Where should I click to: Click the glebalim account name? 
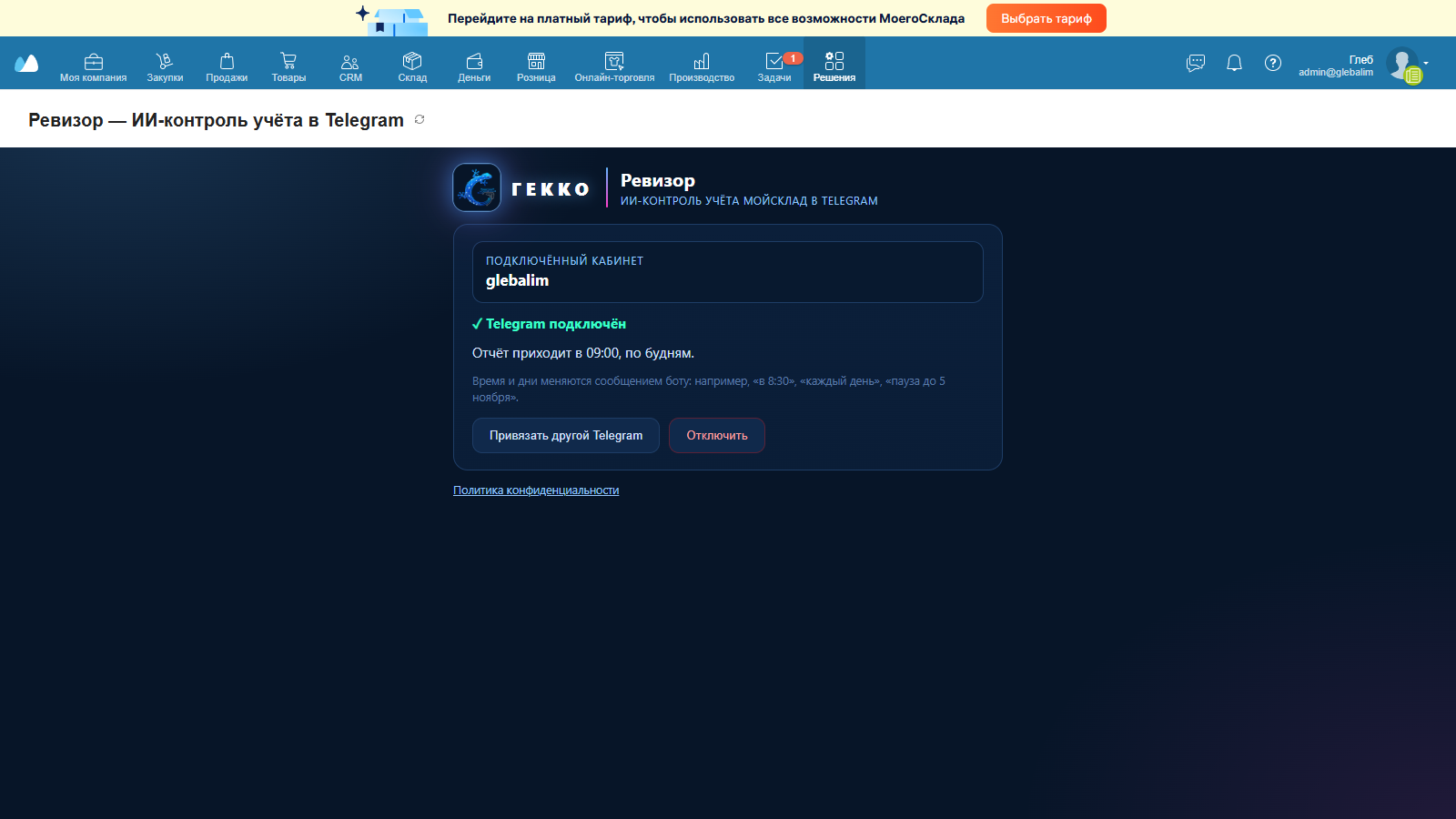[x=517, y=280]
